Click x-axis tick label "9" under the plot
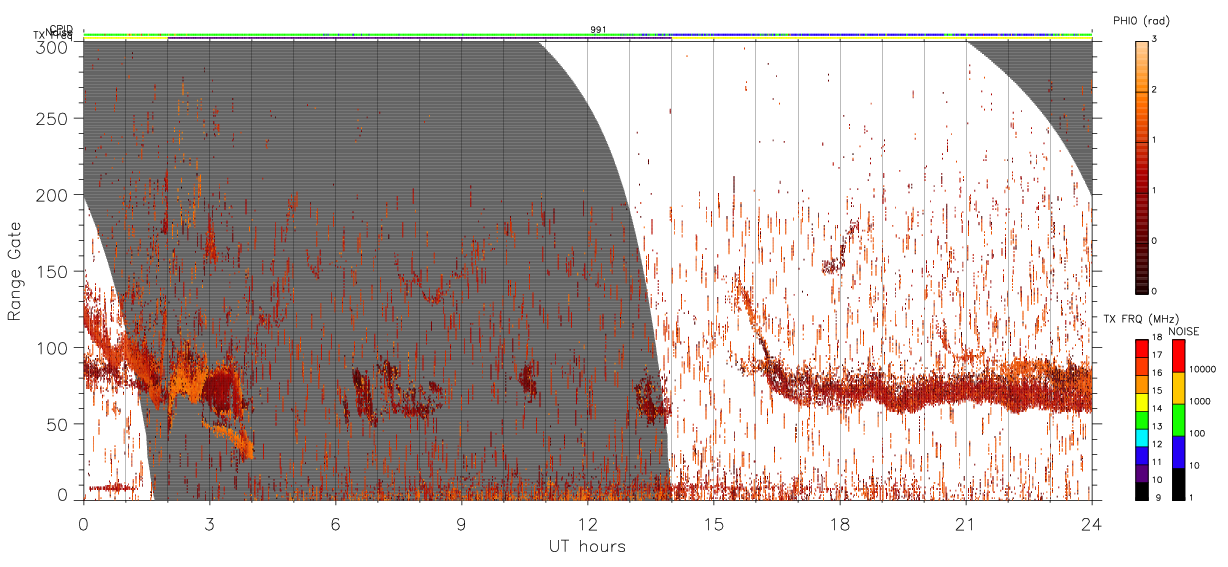1228x567 pixels. 461,523
